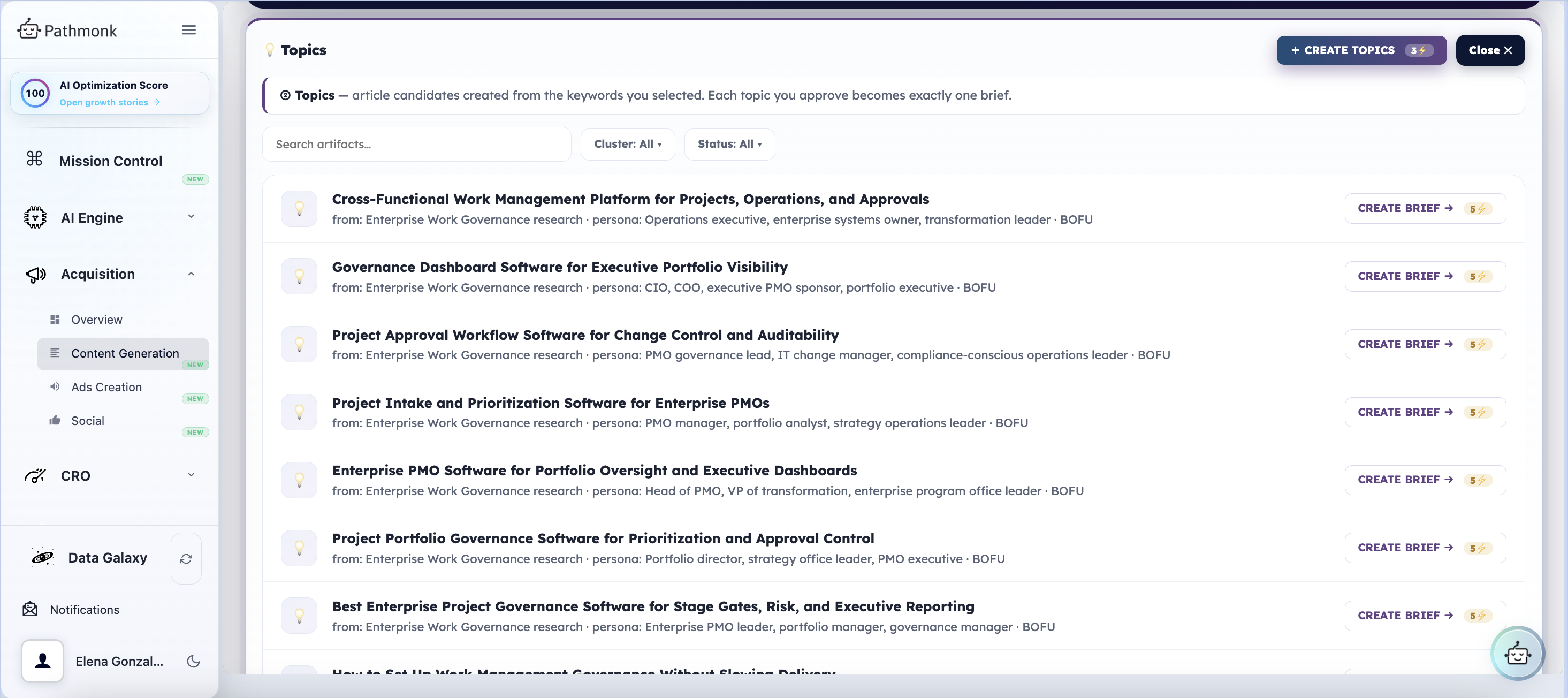Image resolution: width=1568 pixels, height=698 pixels.
Task: Select Content Generation in sidebar
Action: tap(123, 354)
